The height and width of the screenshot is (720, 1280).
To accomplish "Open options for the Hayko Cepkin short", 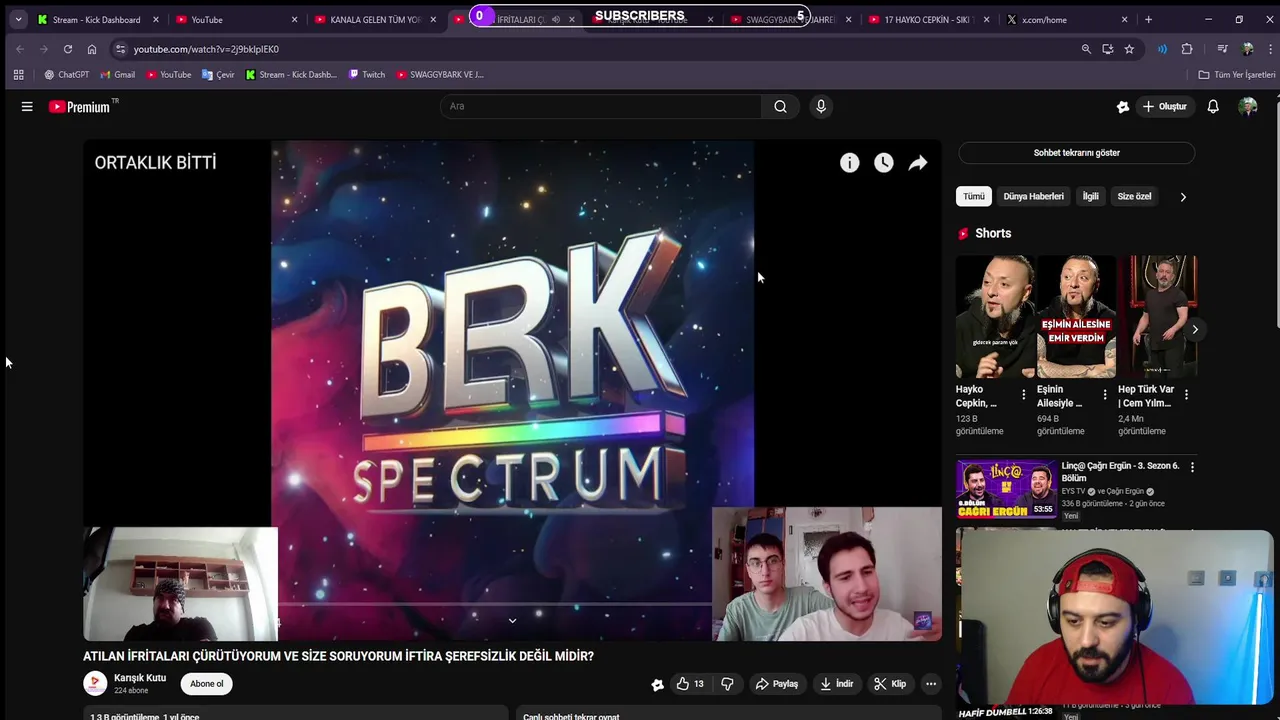I will (x=1023, y=395).
